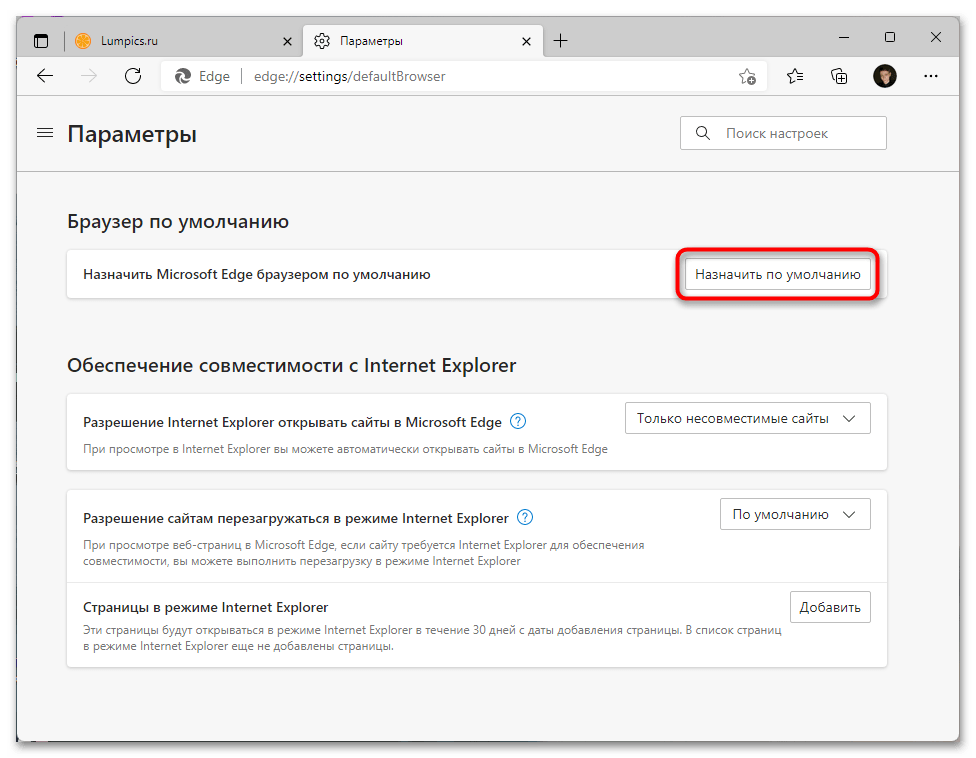
Task: Open the settings hamburger menu
Action: click(x=44, y=133)
